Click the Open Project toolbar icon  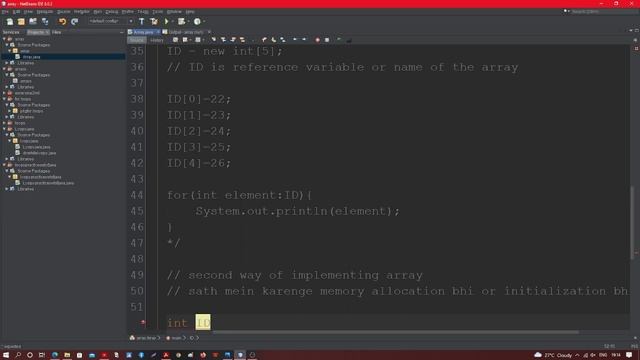pyautogui.click(x=33, y=21)
